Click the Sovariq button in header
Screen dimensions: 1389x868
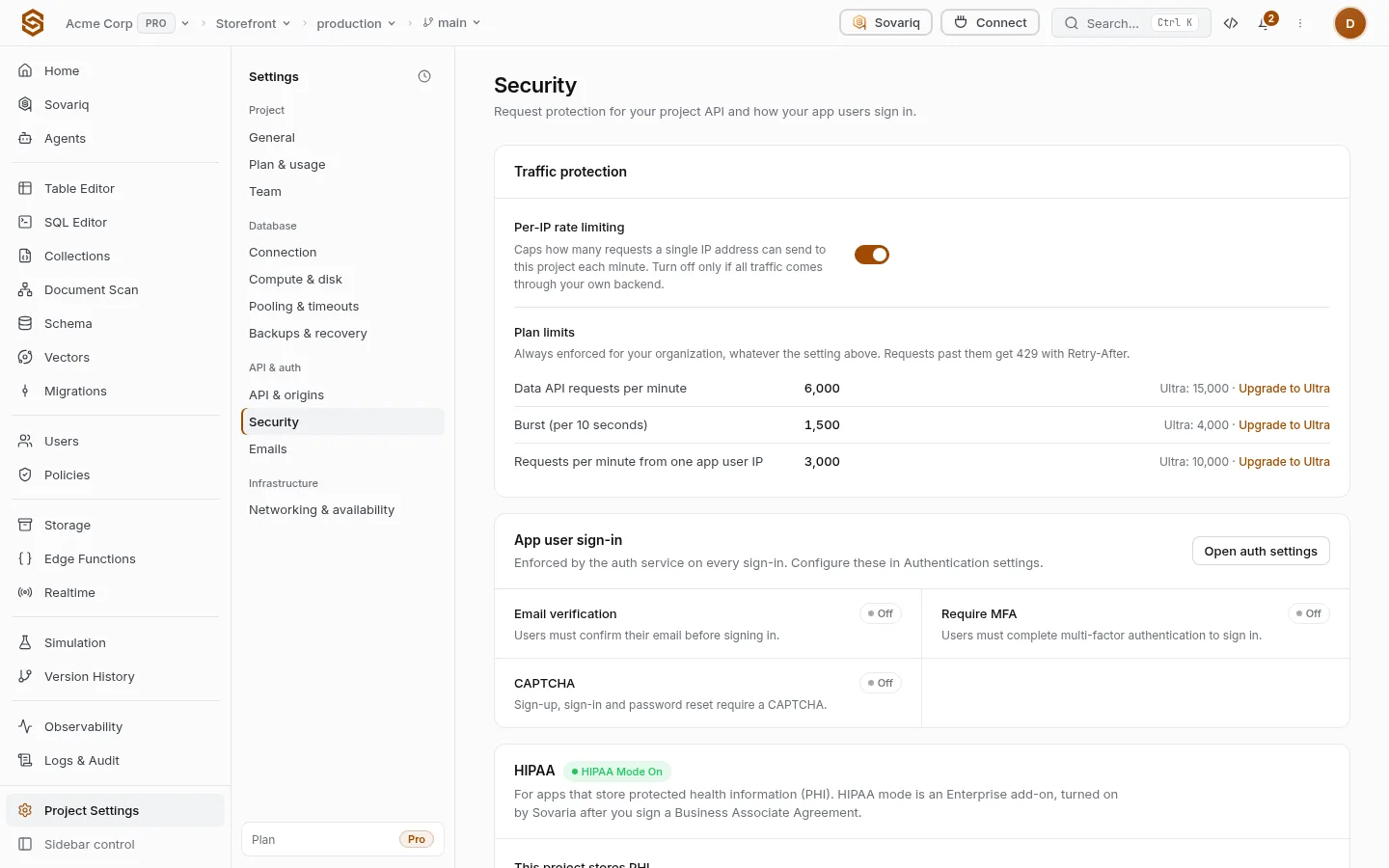(886, 22)
